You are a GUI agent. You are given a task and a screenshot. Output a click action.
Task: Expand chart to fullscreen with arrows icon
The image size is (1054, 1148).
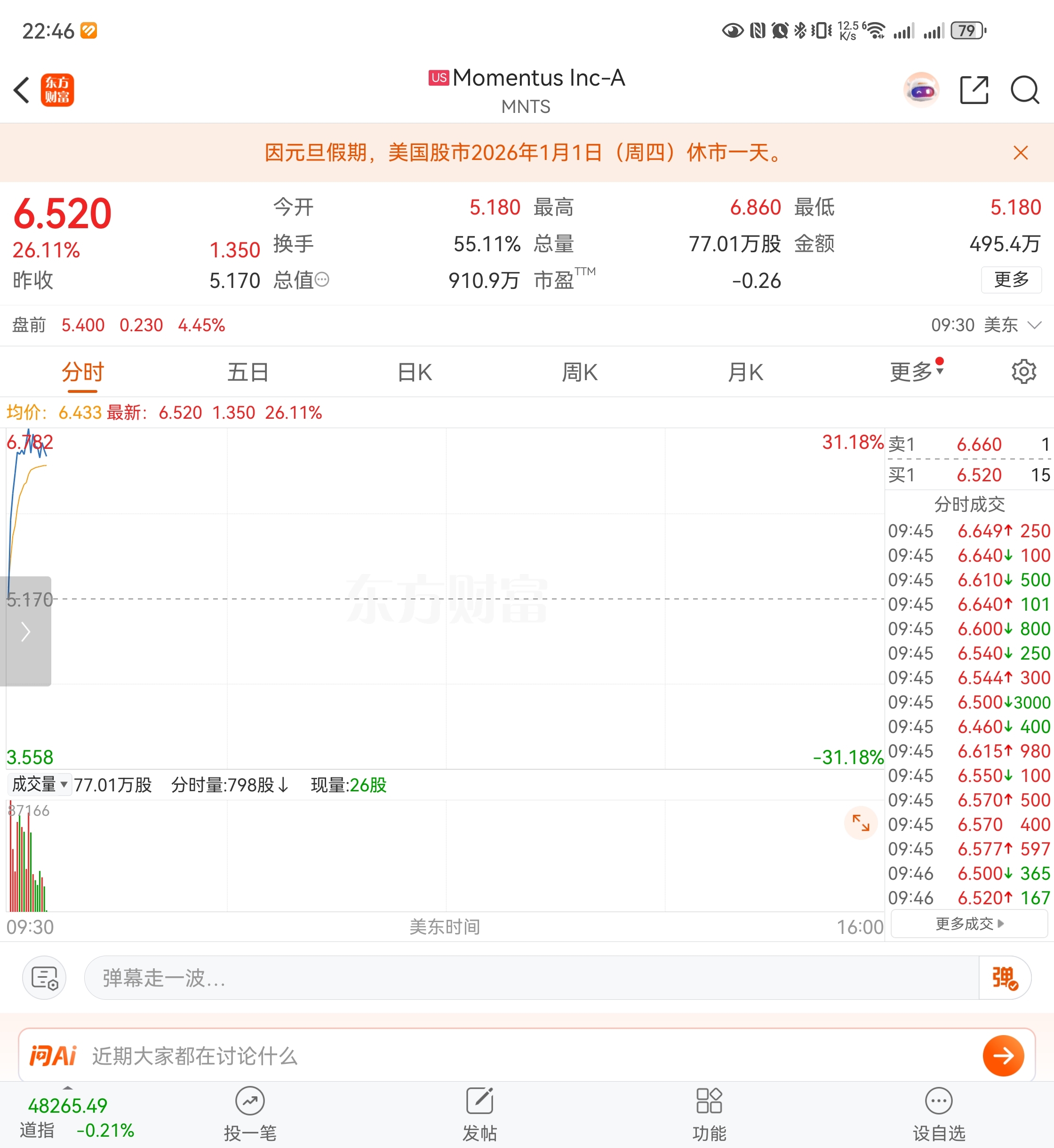coord(860,822)
